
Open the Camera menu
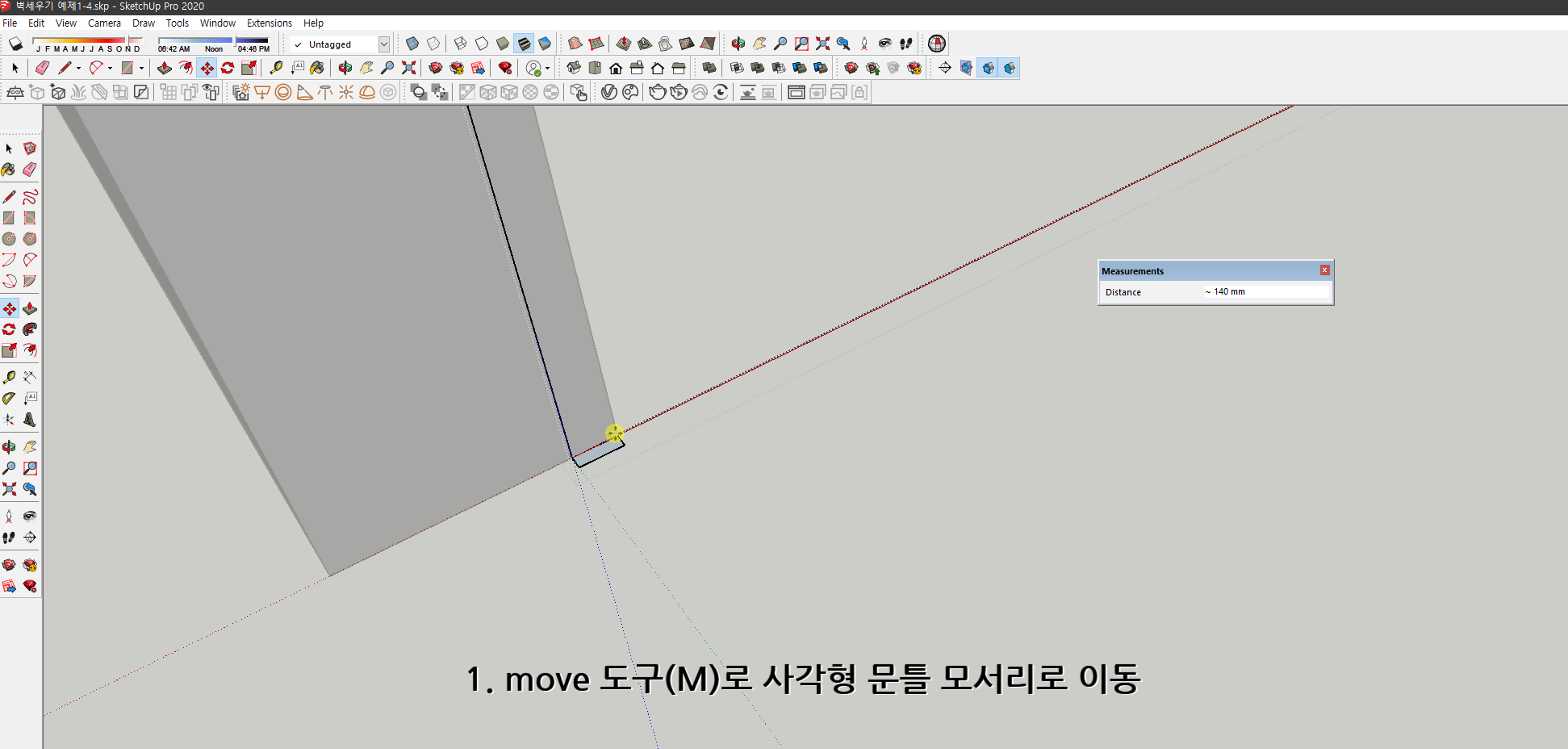pos(104,23)
